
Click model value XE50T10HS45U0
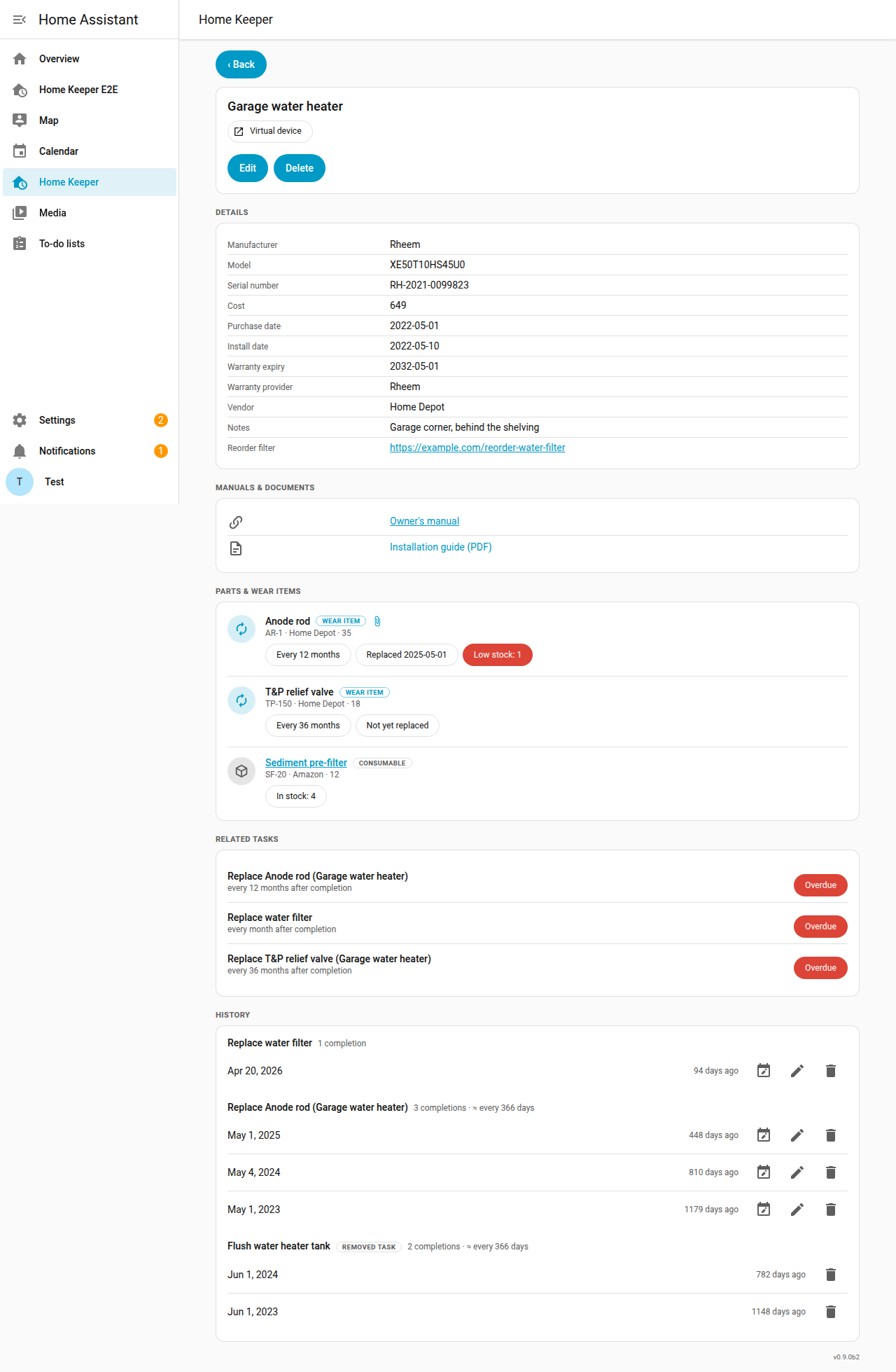point(427,265)
